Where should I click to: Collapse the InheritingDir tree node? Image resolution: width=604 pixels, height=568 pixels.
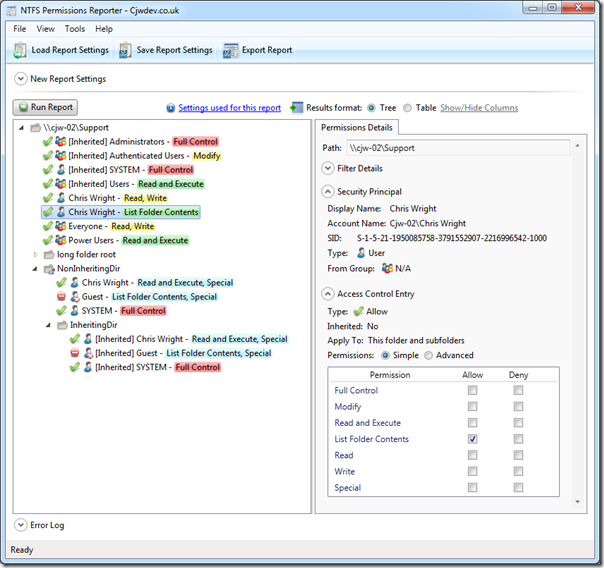point(48,325)
